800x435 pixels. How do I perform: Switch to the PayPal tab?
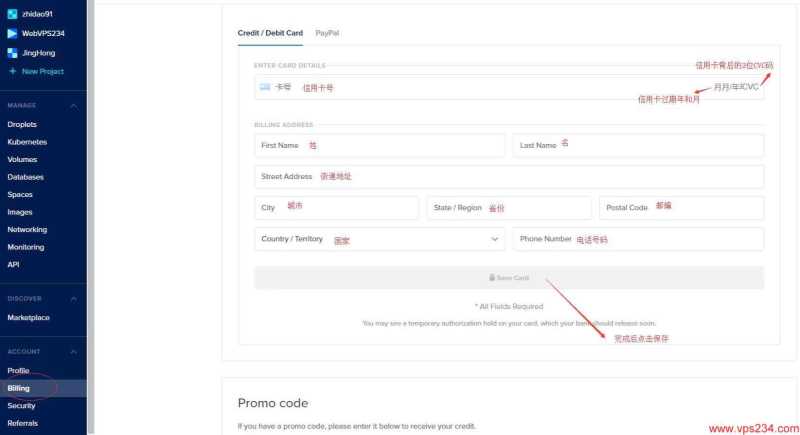[327, 33]
